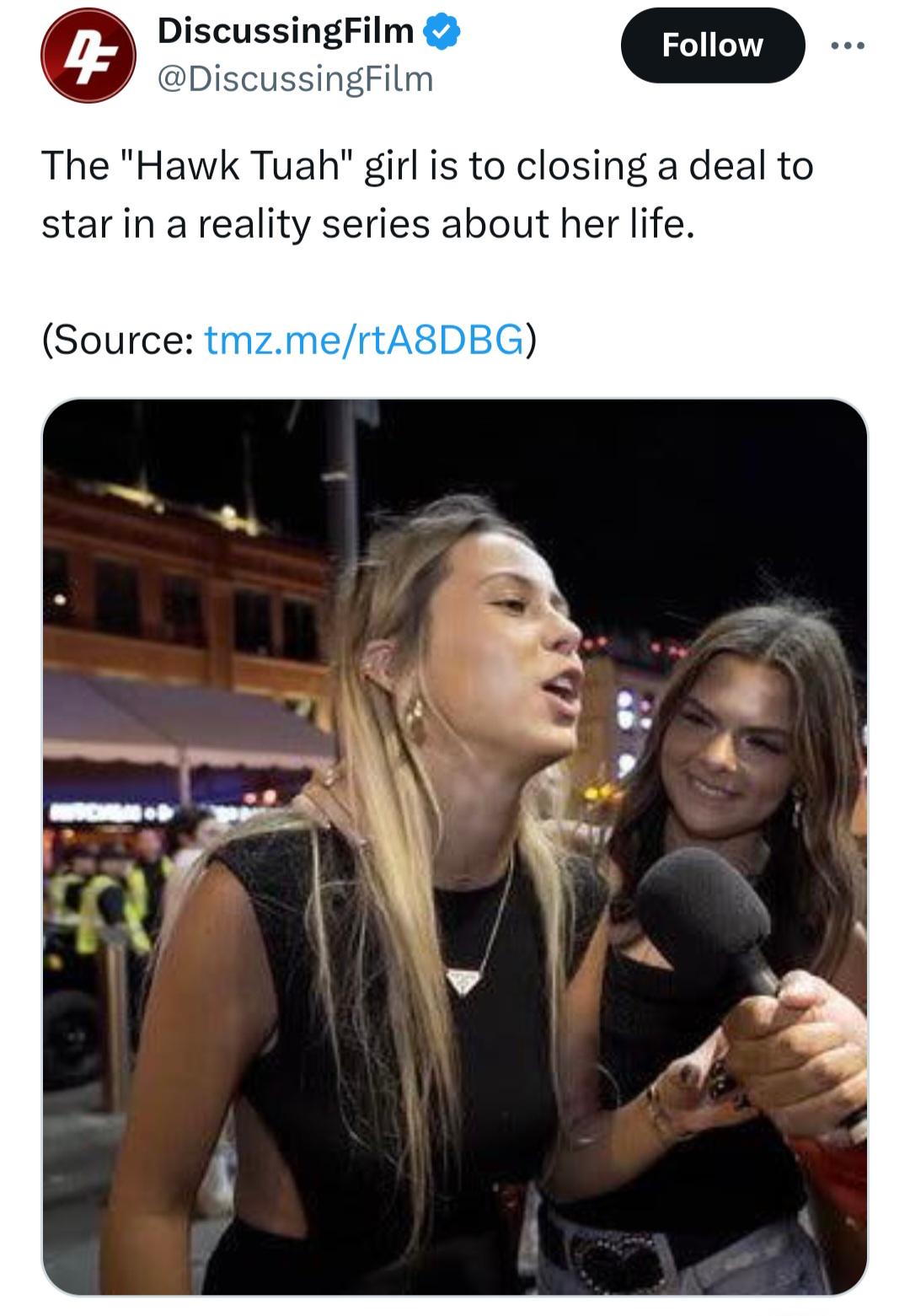Click the DiscussingFilm display name
The image size is (910, 1316).
(x=286, y=31)
